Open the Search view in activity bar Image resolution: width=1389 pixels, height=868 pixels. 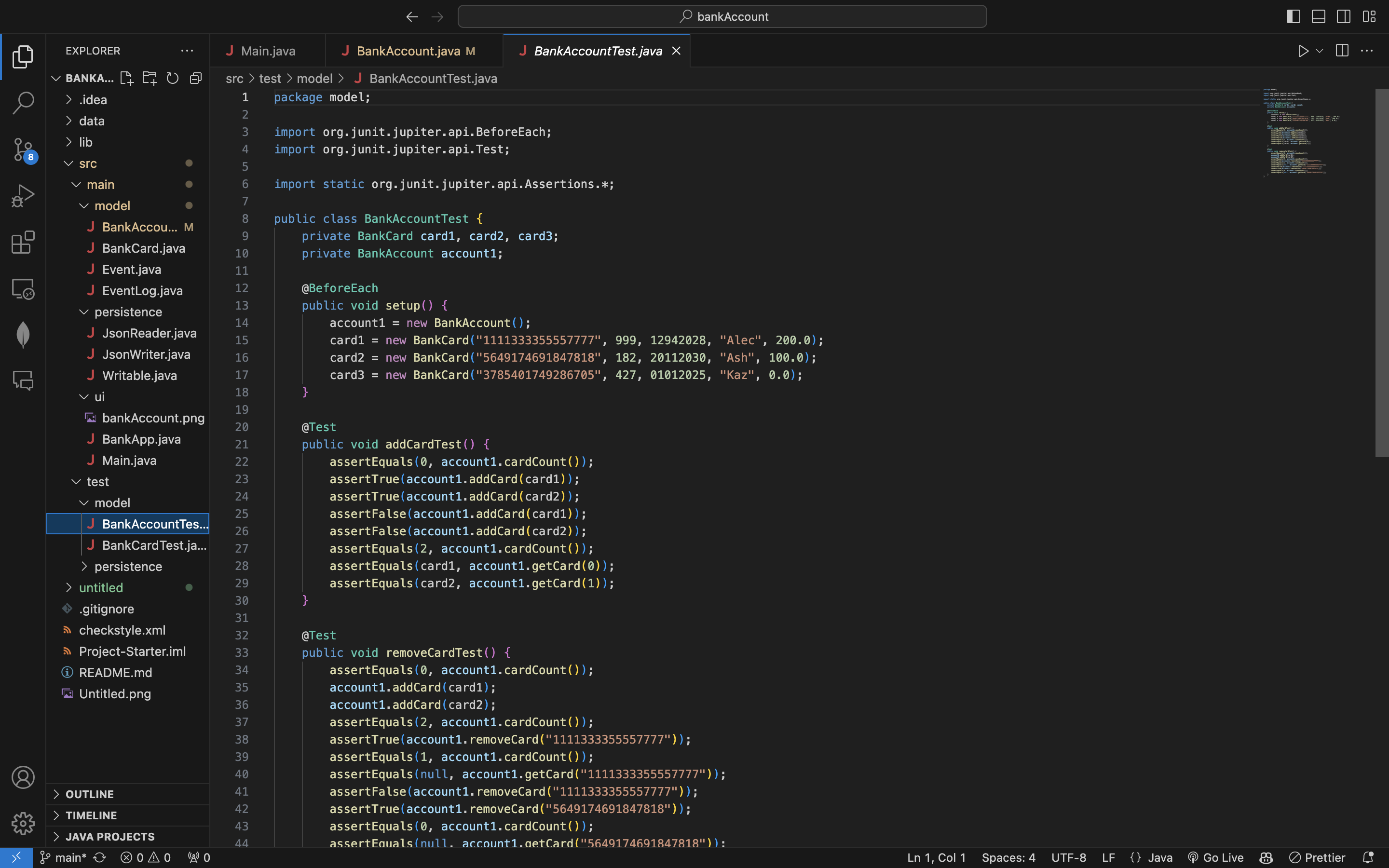point(23,103)
